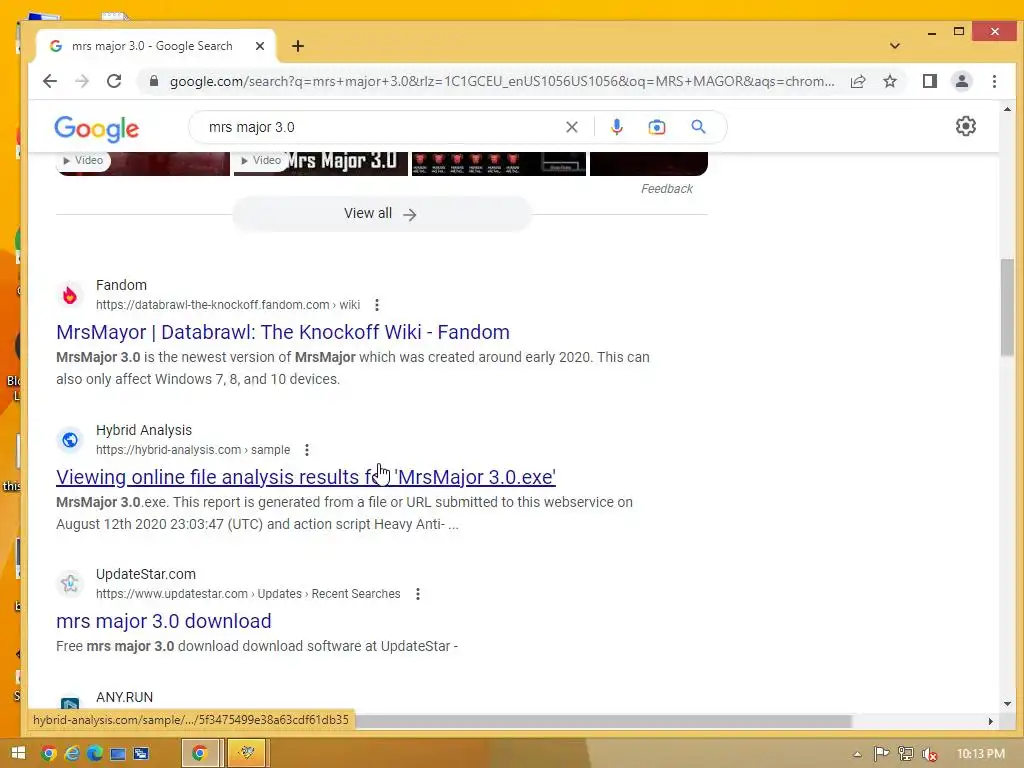Image resolution: width=1024 pixels, height=768 pixels.
Task: Open the Mrs Major 3.0 video thumbnail
Action: pyautogui.click(x=321, y=163)
